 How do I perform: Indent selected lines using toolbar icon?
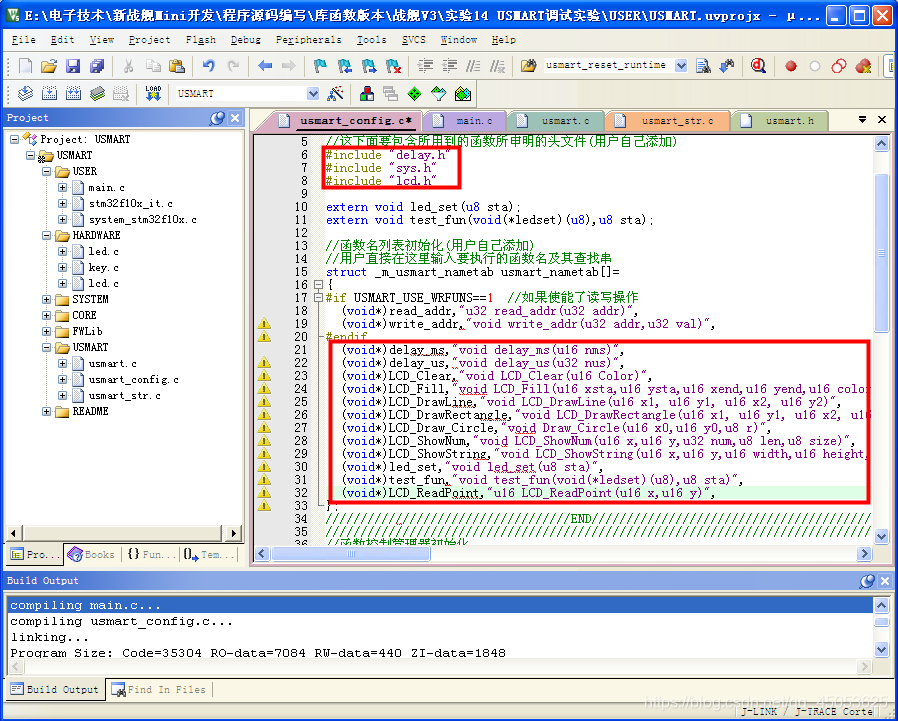click(425, 66)
